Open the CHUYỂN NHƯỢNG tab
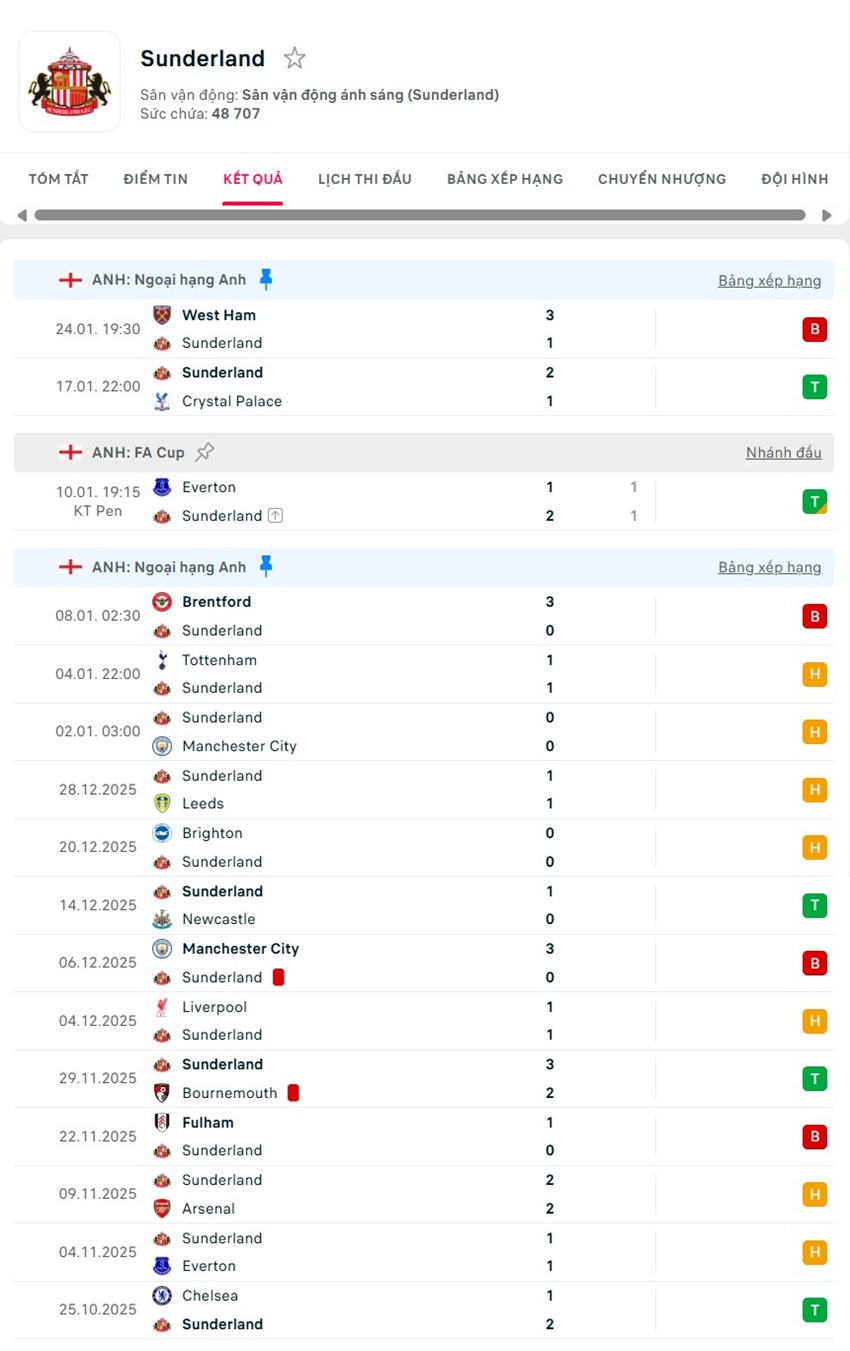This screenshot has height=1351, width=850. click(x=662, y=178)
